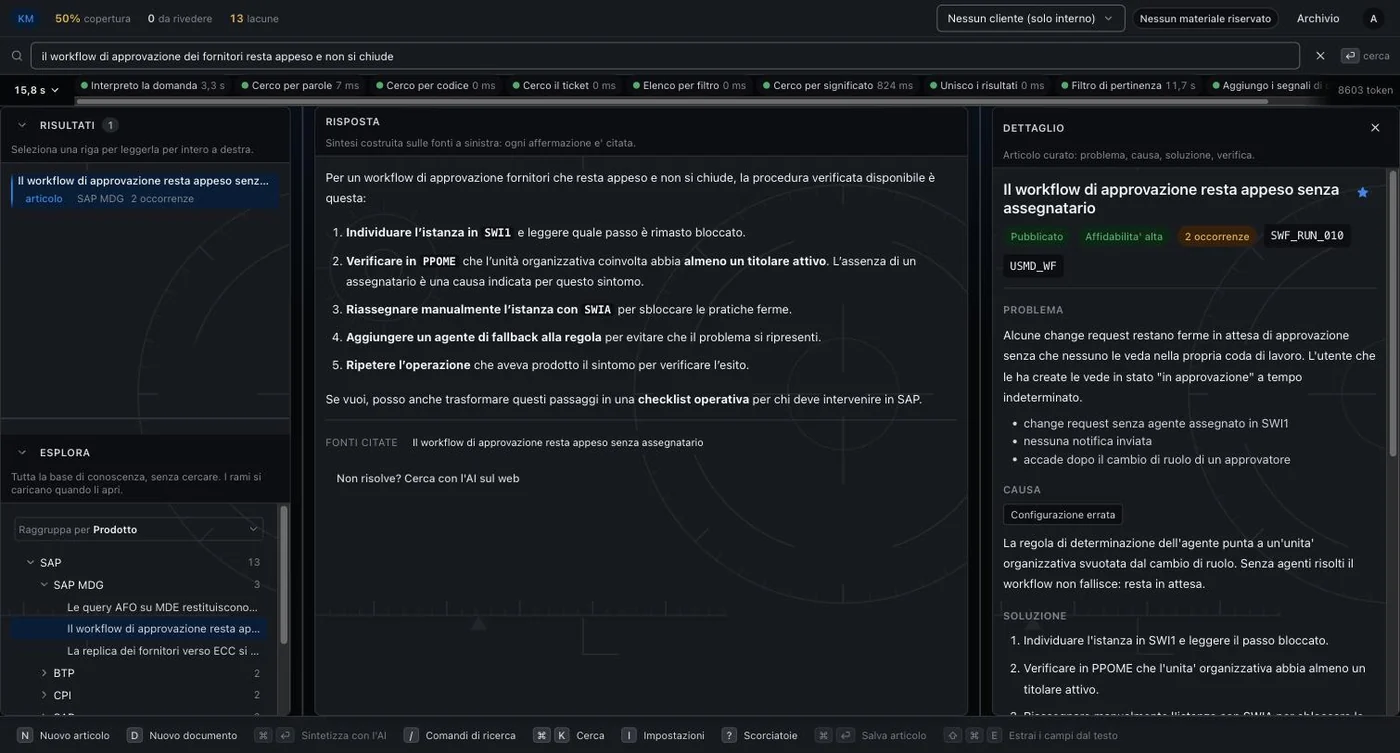
Task: Open tree item 'Le query AFO su MDE'
Action: pyautogui.click(x=162, y=607)
